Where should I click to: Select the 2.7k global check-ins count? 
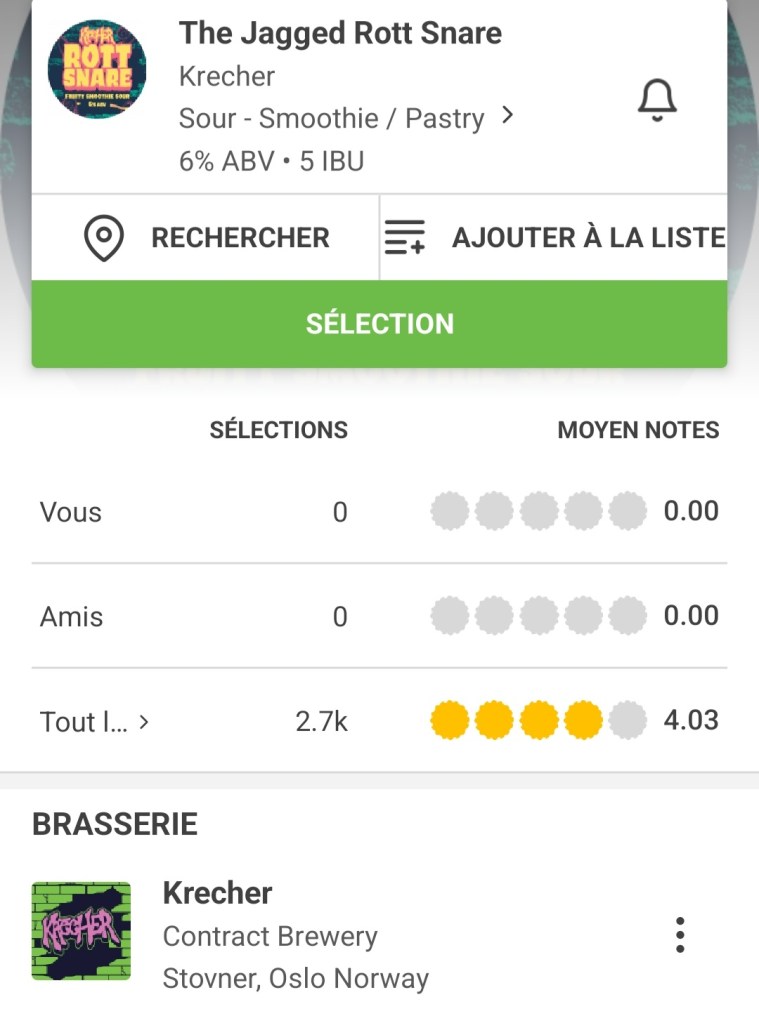(x=321, y=721)
